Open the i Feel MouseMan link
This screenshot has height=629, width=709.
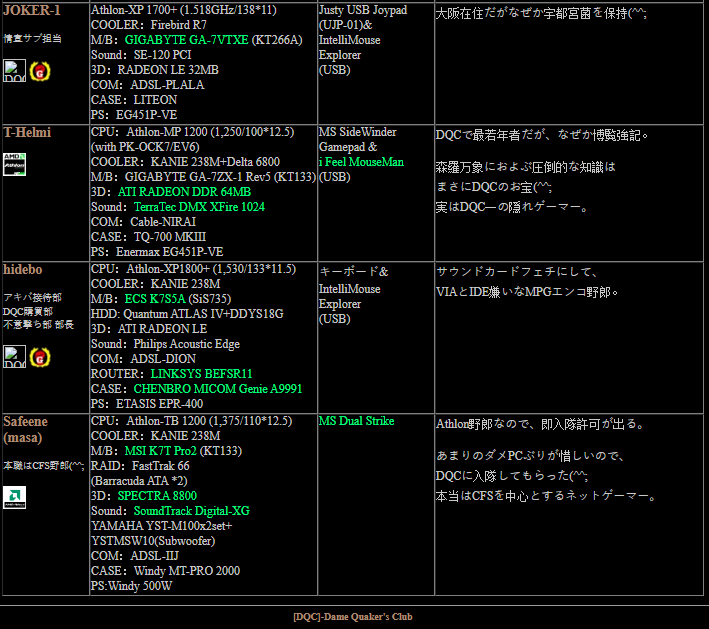point(361,162)
